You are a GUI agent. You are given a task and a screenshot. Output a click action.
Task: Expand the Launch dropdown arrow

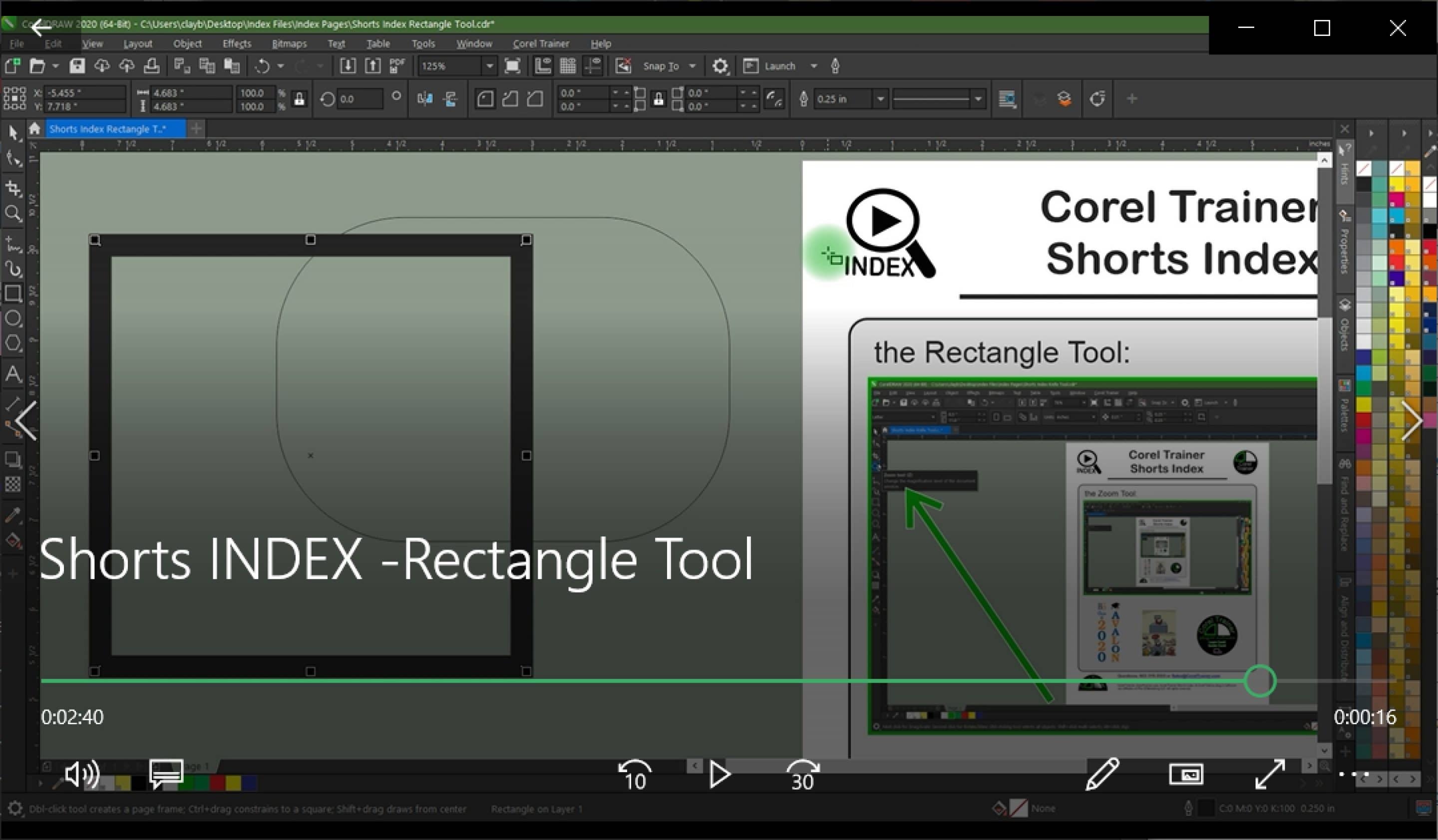814,66
